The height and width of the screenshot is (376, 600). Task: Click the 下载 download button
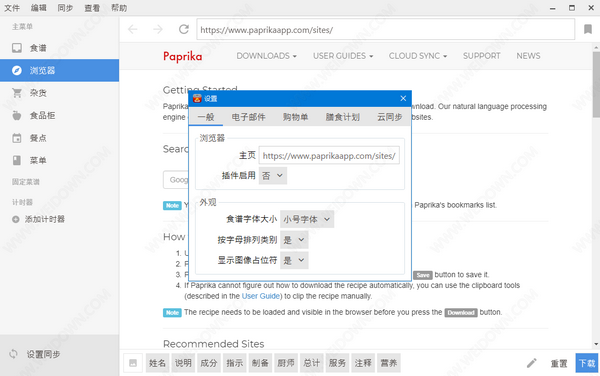click(587, 363)
